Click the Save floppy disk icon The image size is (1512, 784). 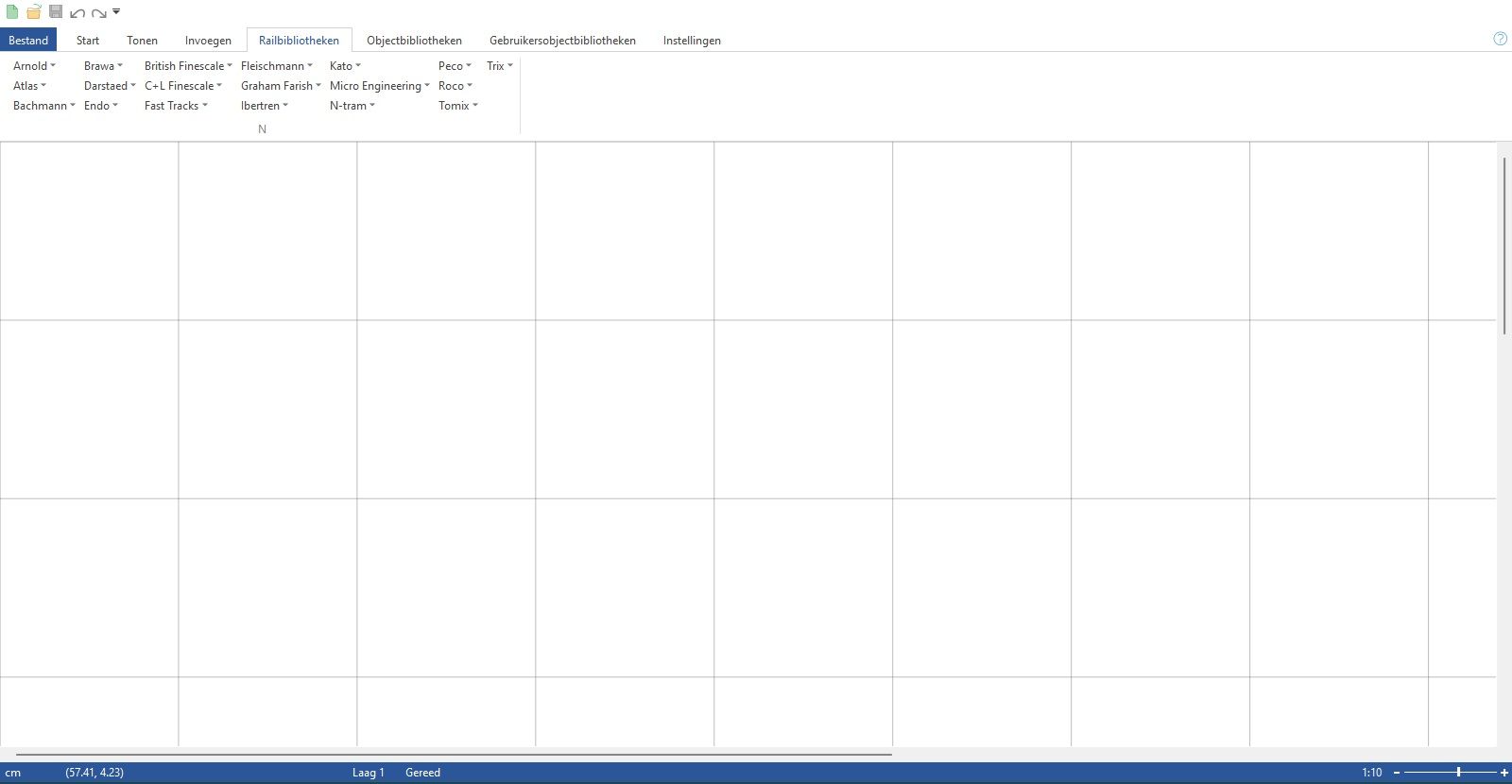56,12
